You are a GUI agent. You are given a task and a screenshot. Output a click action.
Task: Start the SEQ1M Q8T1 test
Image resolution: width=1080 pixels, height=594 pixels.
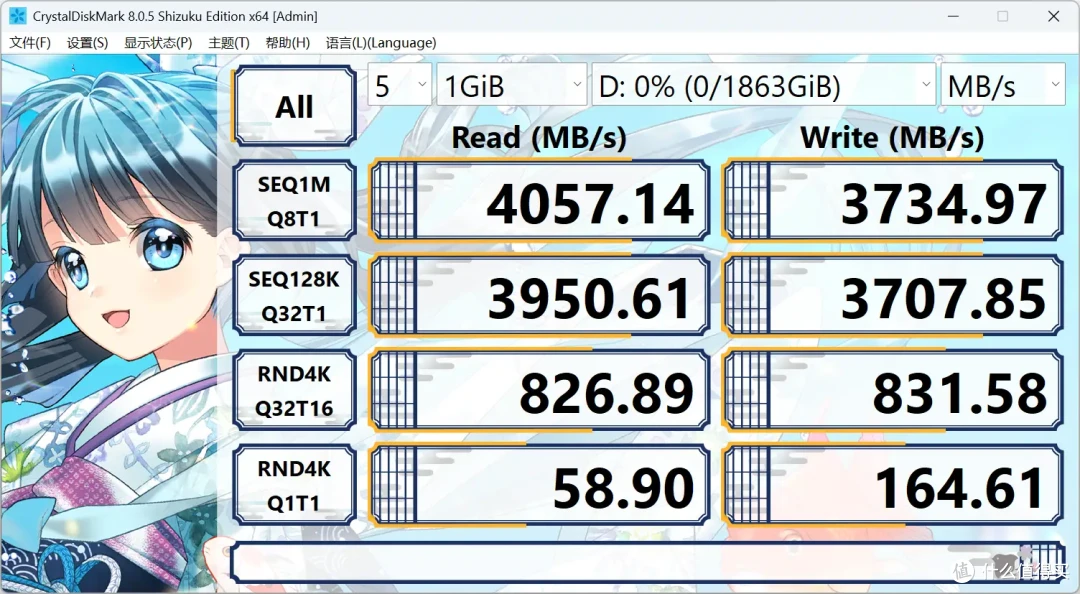(x=295, y=201)
